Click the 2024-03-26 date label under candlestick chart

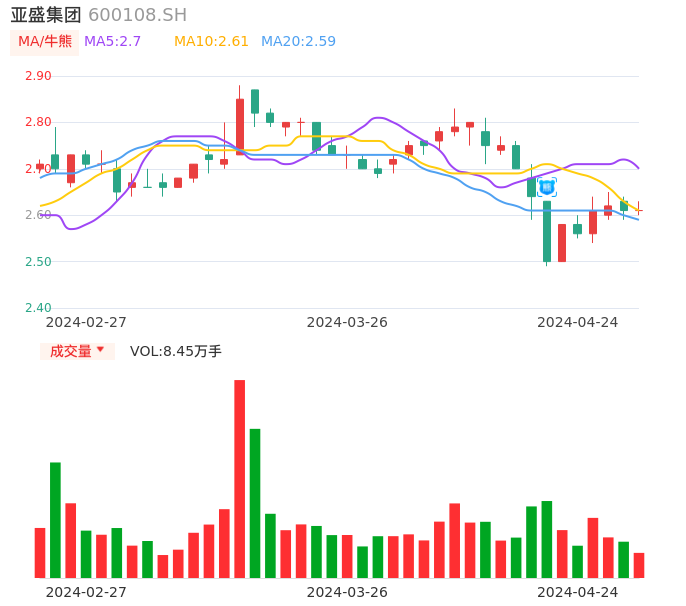pyautogui.click(x=347, y=322)
